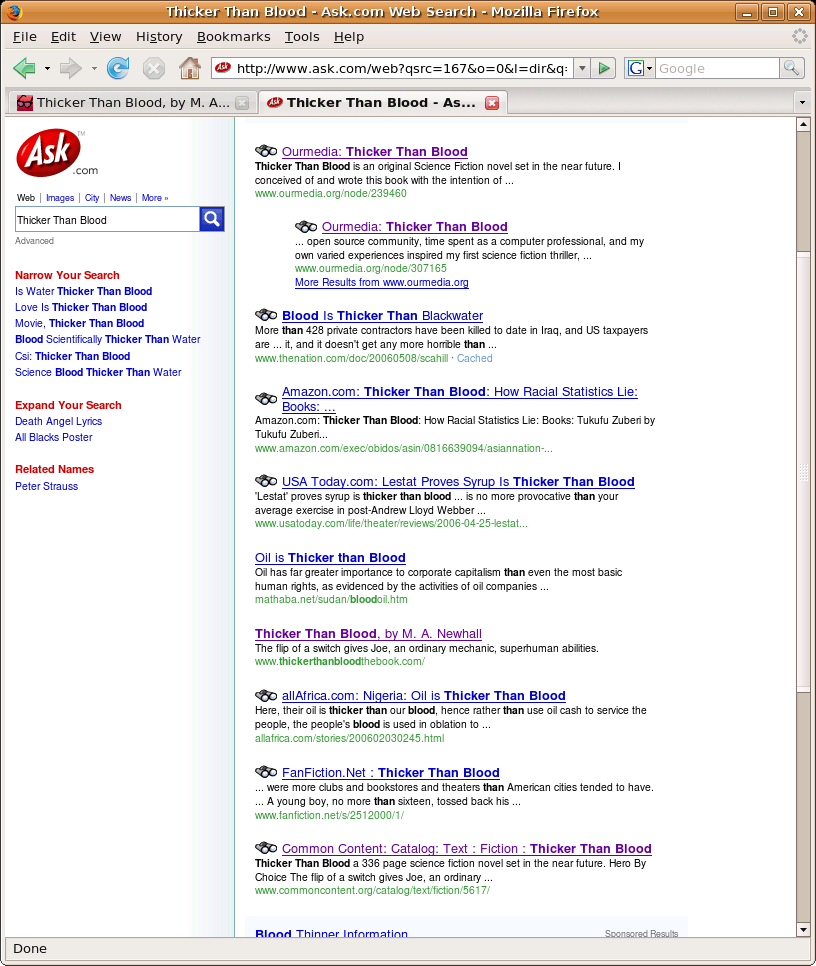Click the Stop loading button
The width and height of the screenshot is (816, 966).
pos(153,68)
